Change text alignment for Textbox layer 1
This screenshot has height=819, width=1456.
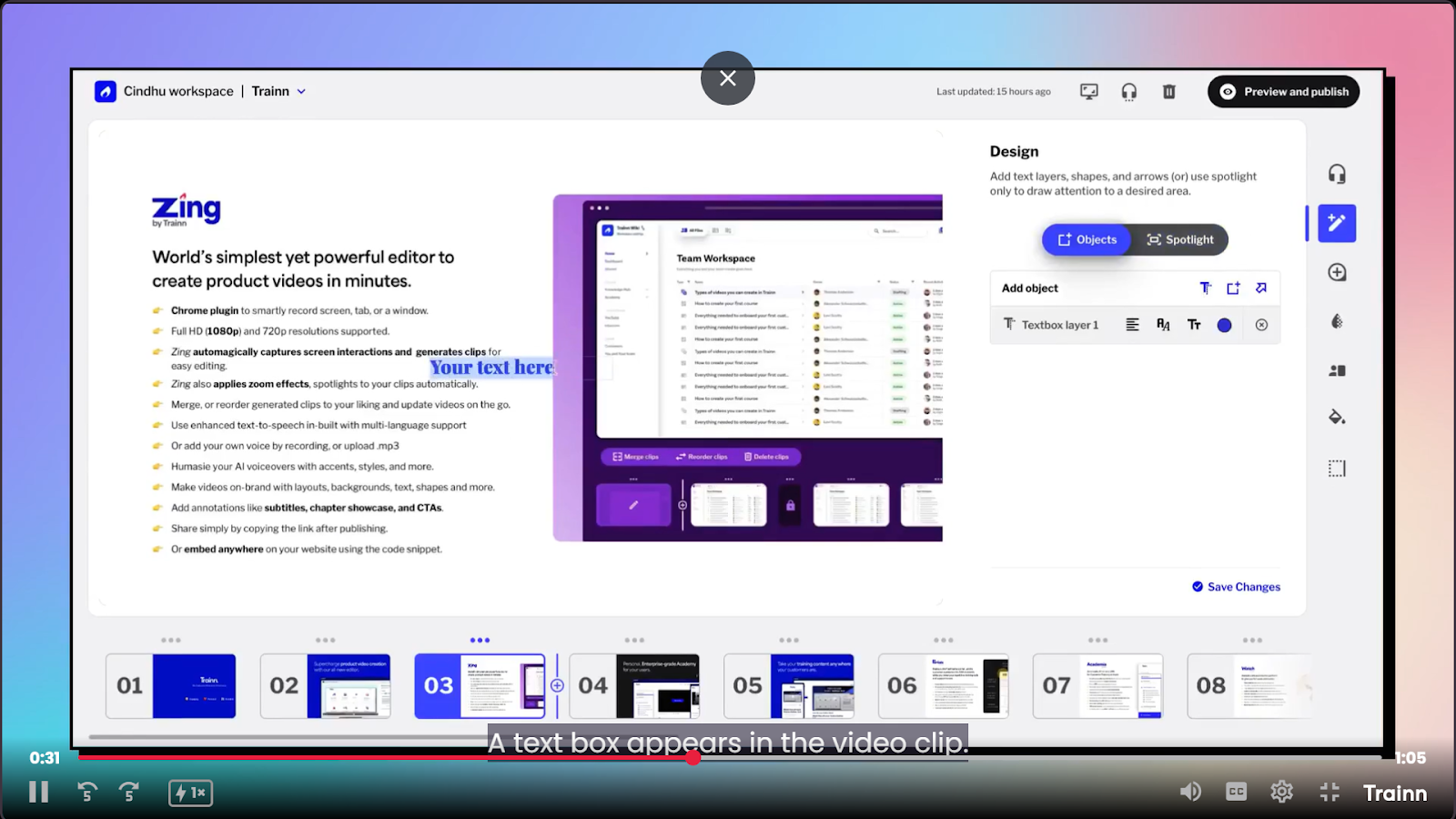tap(1132, 325)
